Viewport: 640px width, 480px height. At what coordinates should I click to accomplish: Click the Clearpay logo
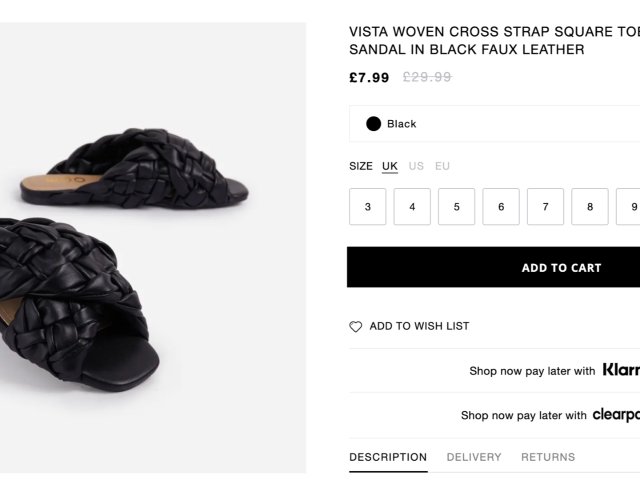click(x=616, y=415)
